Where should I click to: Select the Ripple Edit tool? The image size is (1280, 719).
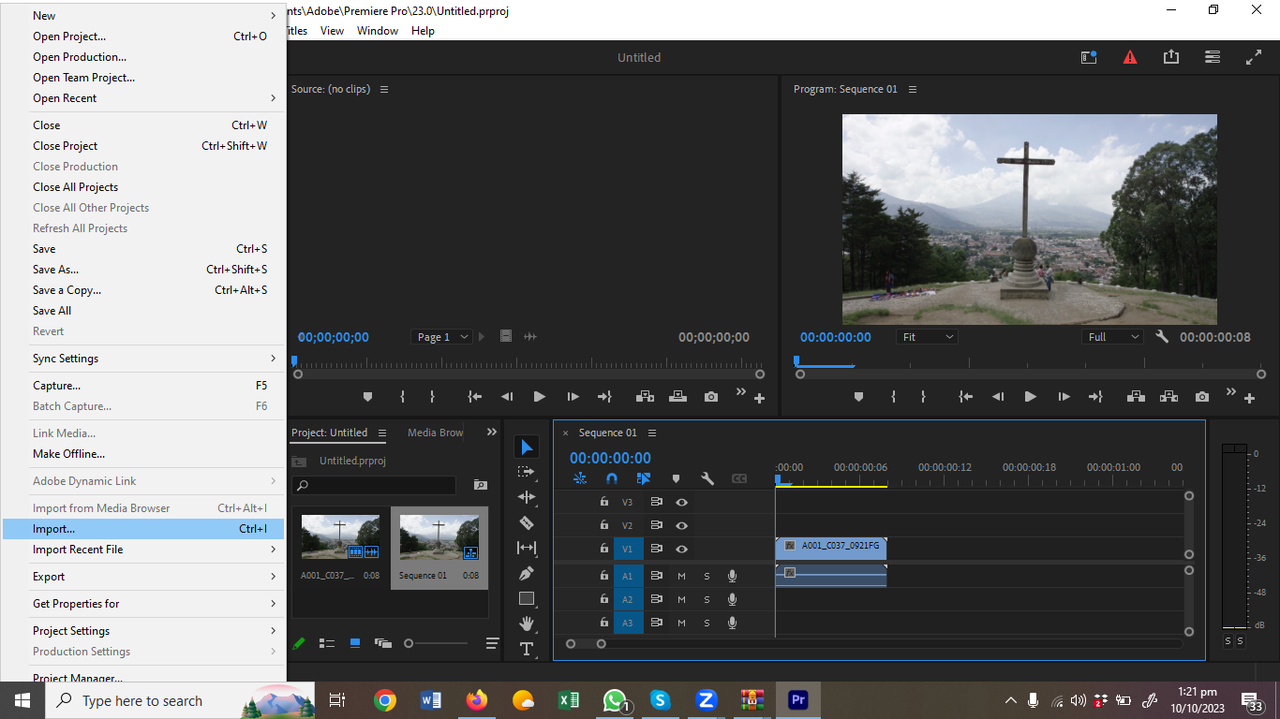pyautogui.click(x=527, y=497)
